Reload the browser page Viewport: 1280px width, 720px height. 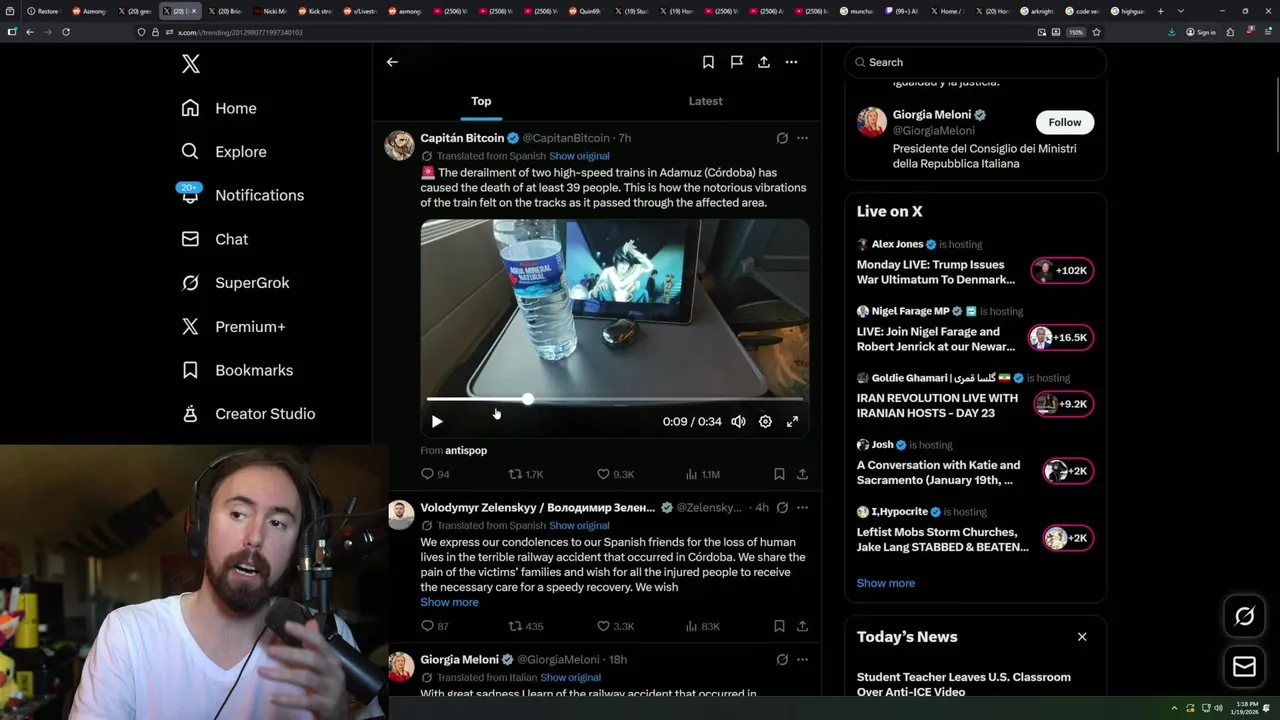point(66,32)
